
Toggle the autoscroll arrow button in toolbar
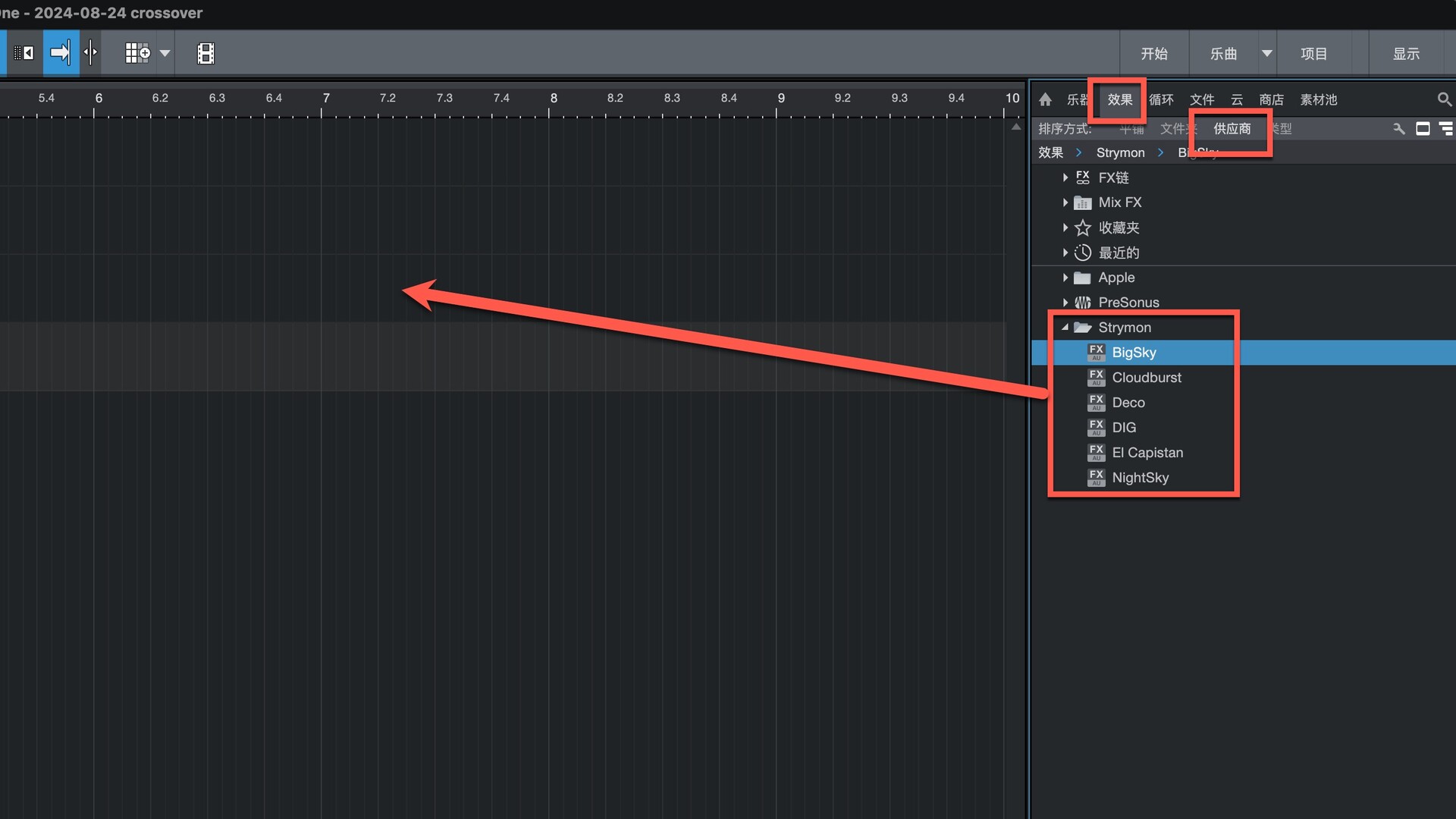coord(61,53)
